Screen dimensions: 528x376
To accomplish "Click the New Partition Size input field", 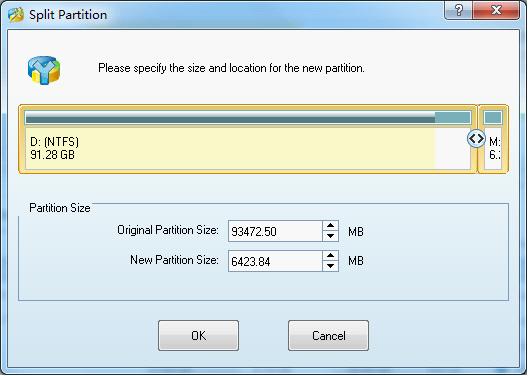I will pos(275,261).
